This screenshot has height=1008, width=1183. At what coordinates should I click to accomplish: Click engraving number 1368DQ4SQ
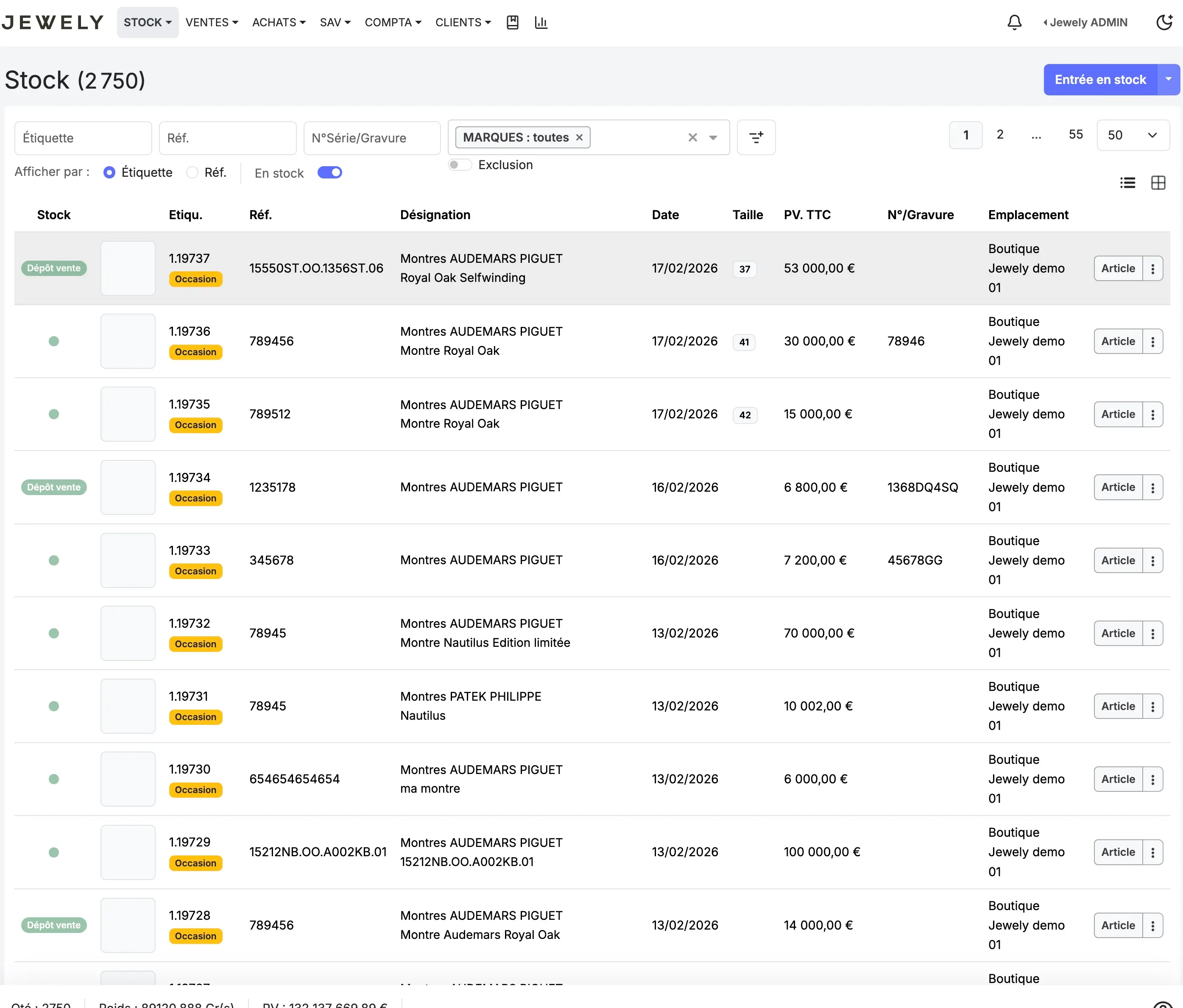(x=923, y=487)
